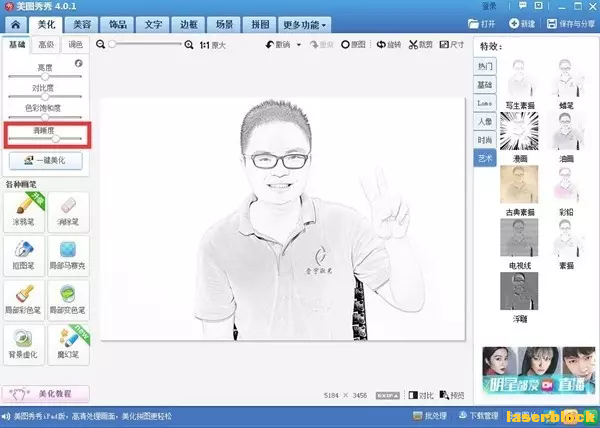
Task: Click the title bar message bubble icon
Action: (x=522, y=6)
